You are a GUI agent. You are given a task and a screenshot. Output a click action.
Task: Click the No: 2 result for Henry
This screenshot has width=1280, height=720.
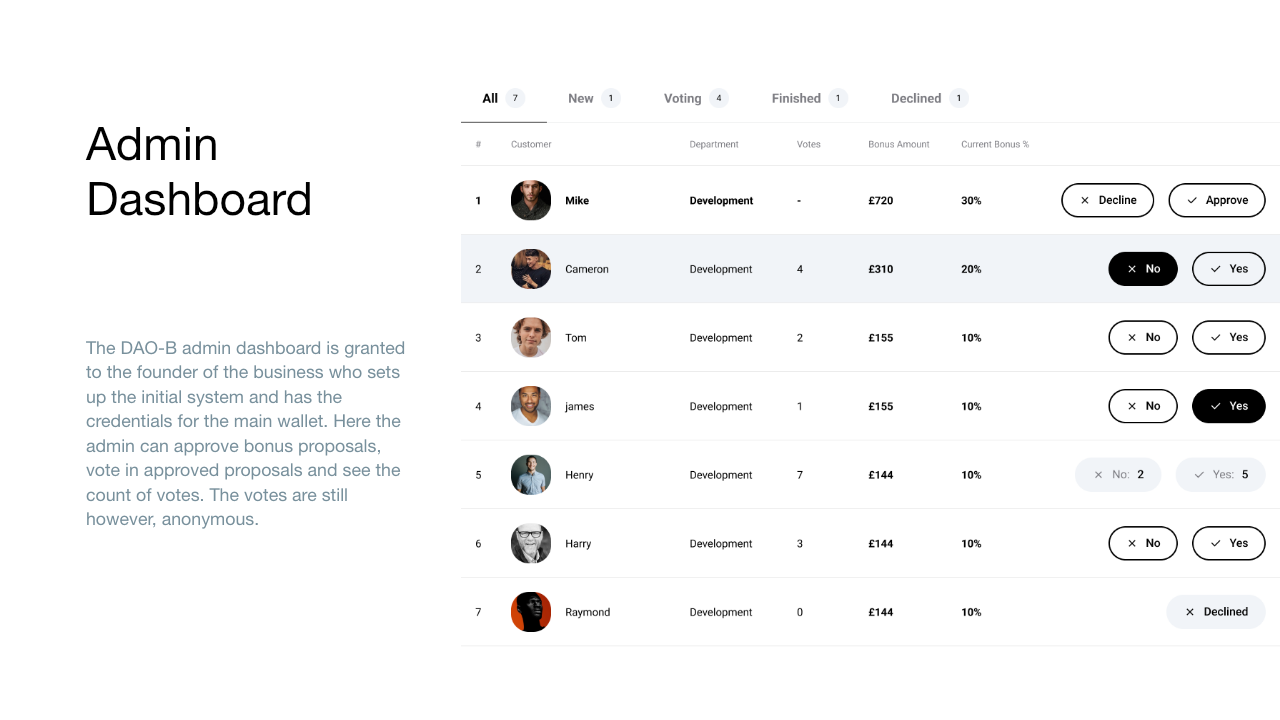point(1118,475)
